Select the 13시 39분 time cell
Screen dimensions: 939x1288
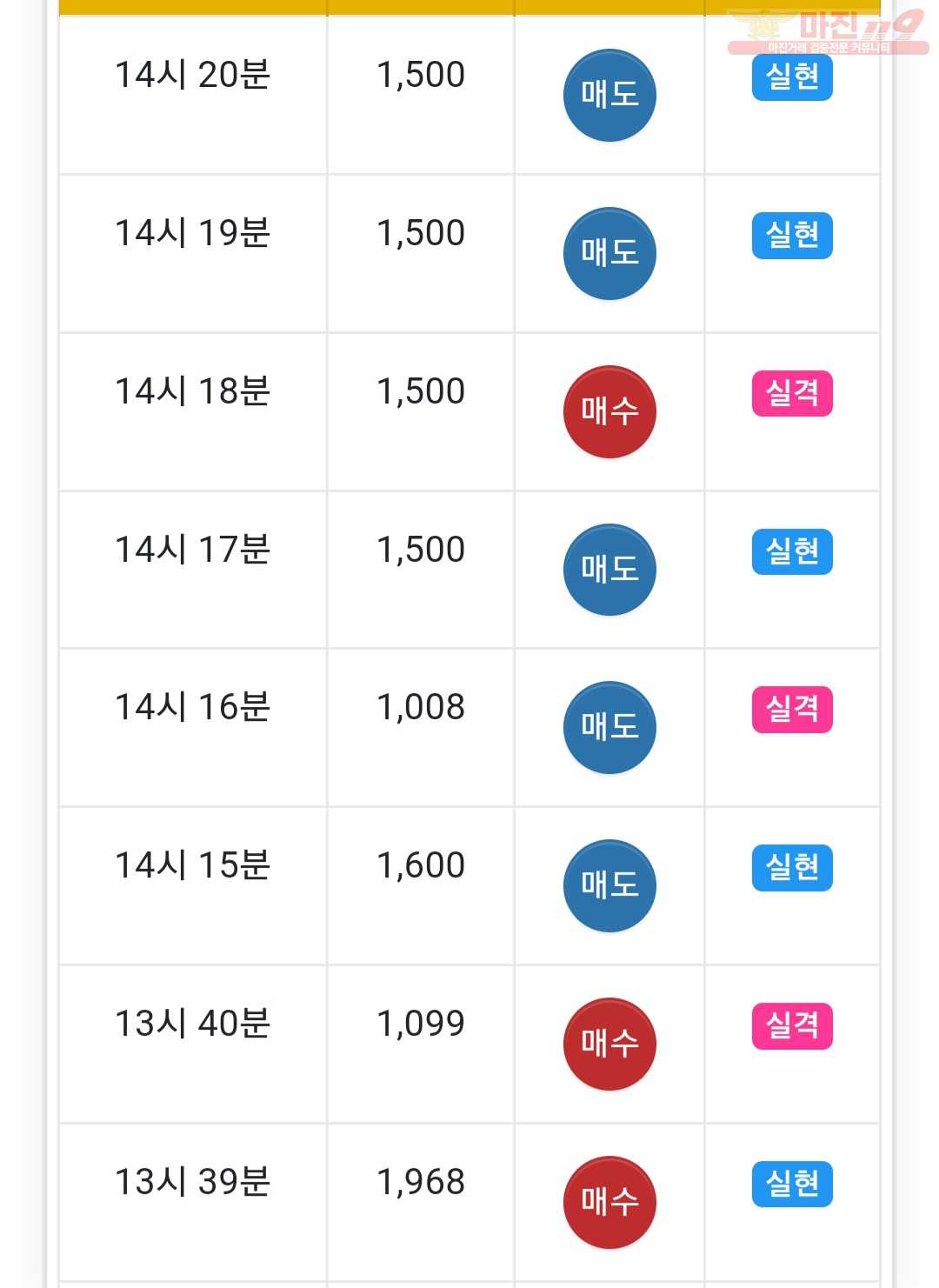pos(193,1203)
